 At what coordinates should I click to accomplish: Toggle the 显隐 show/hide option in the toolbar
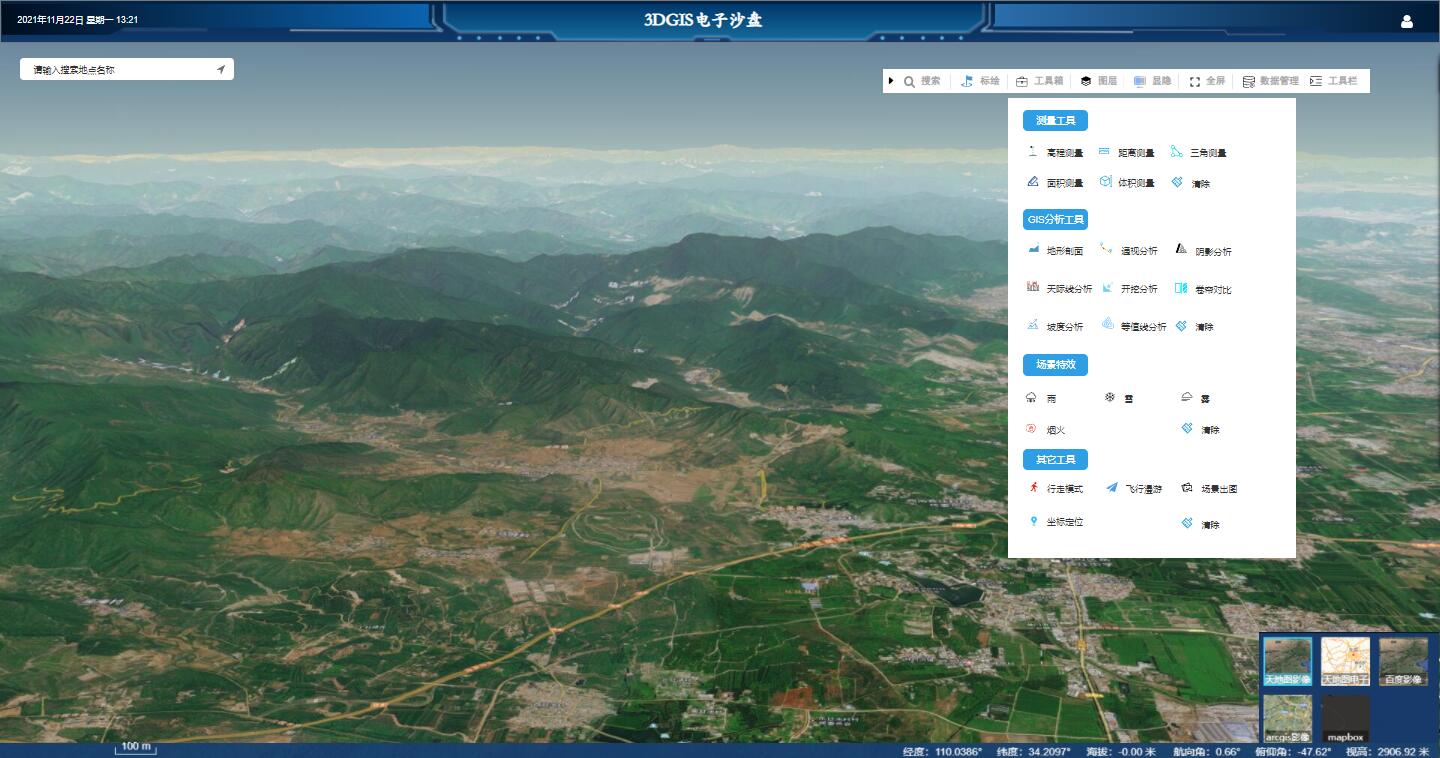1152,81
